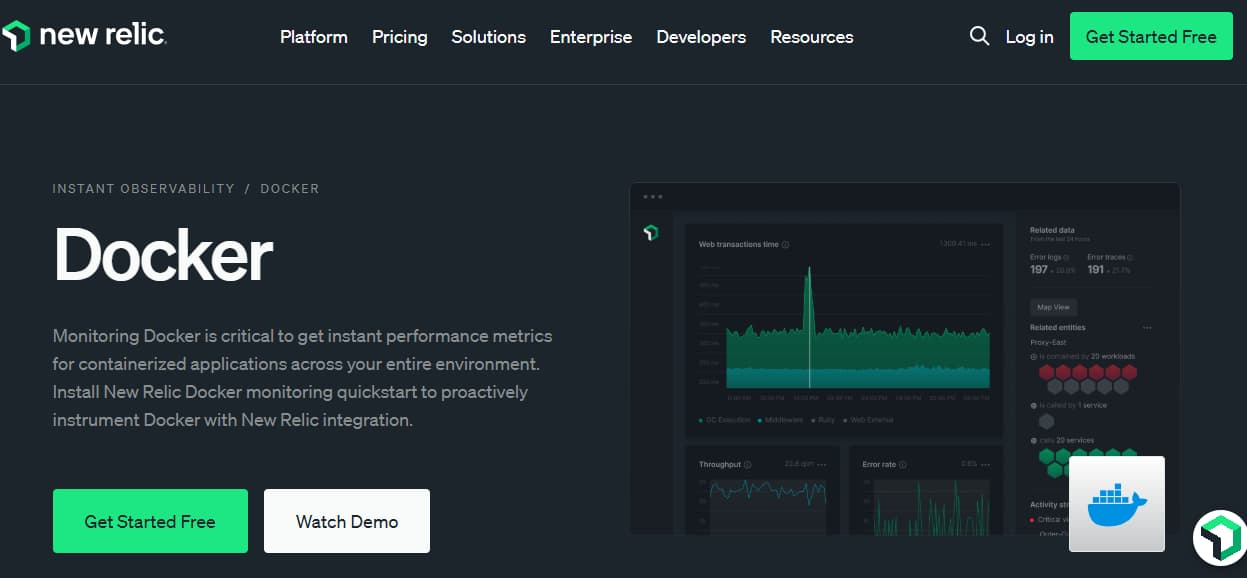This screenshot has height=578, width=1247.
Task: Click the Error rate chart title
Action: click(x=879, y=464)
